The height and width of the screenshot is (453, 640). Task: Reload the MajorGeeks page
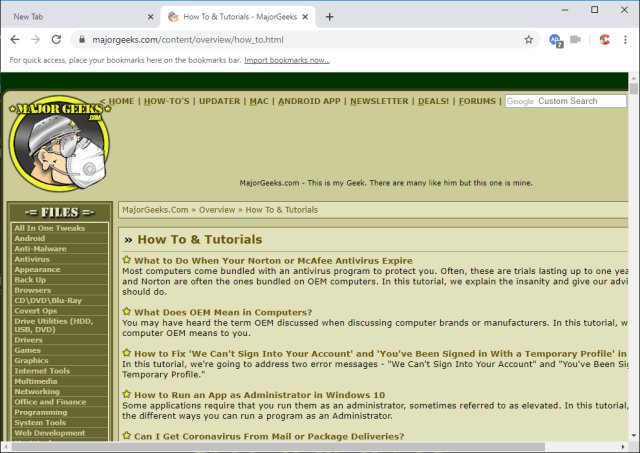tap(56, 40)
